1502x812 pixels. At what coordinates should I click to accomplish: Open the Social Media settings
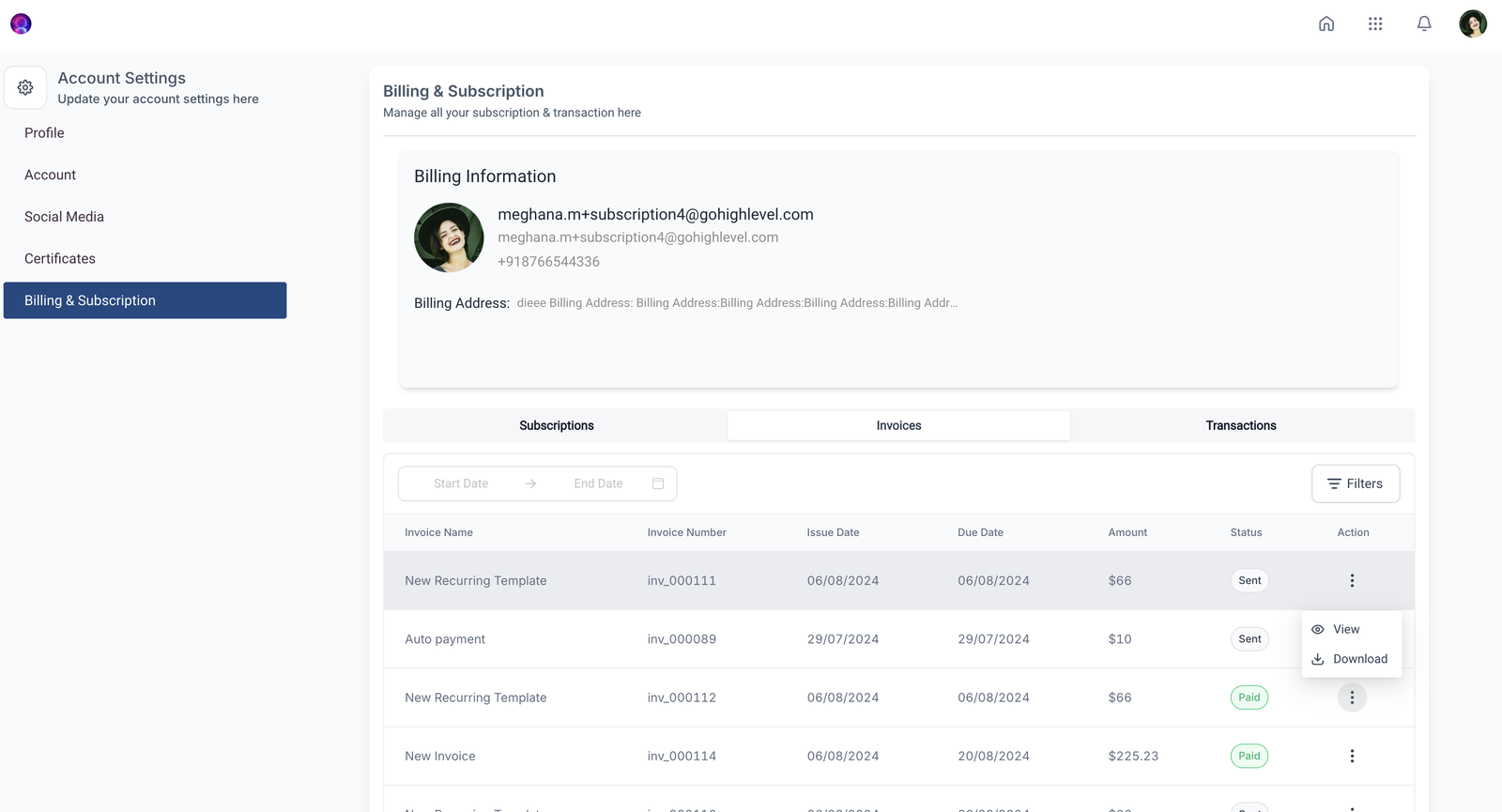(x=64, y=217)
